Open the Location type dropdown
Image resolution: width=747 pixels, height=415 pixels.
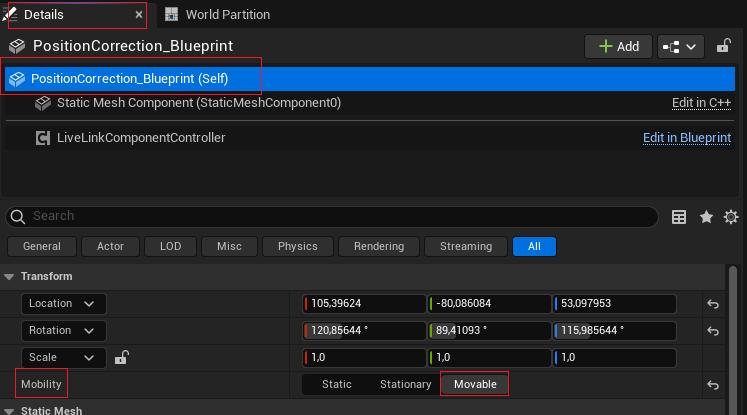click(x=63, y=304)
